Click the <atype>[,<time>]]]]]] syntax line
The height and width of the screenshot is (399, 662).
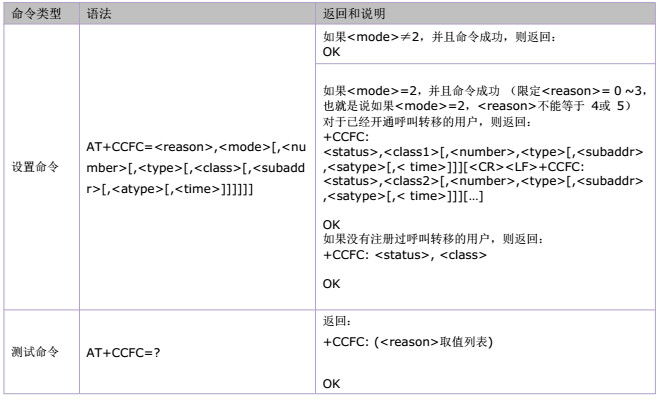pos(169,189)
